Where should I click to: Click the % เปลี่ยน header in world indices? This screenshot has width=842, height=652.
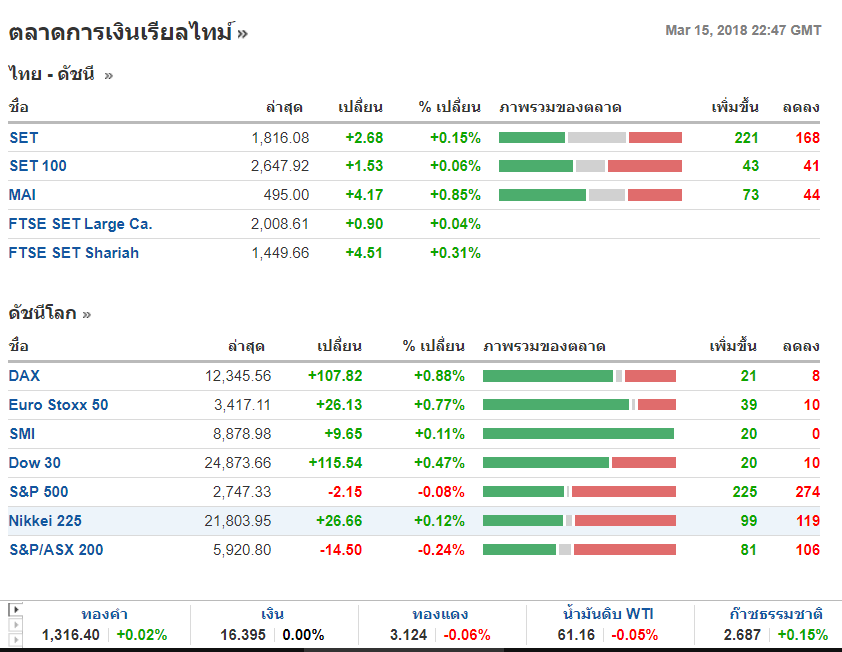point(434,347)
